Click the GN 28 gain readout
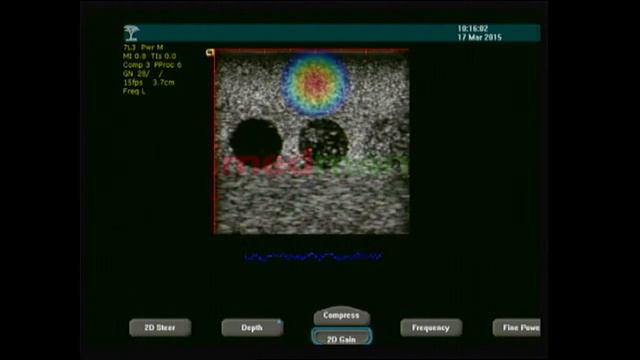The image size is (640, 360). tap(143, 74)
